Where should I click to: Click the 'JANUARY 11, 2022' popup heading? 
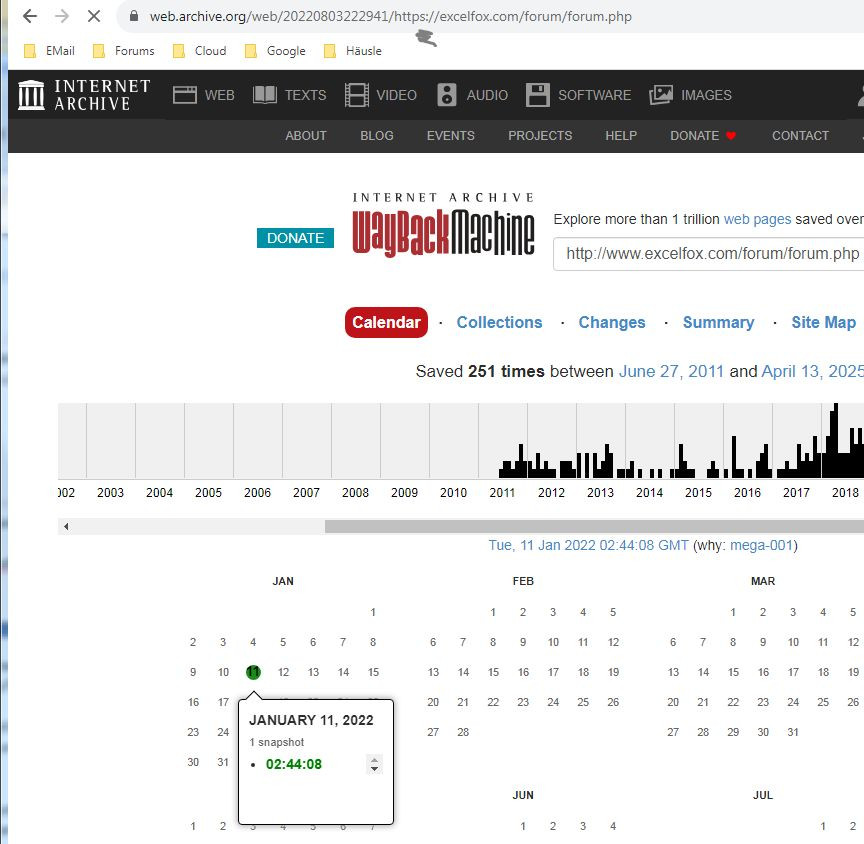pos(311,720)
